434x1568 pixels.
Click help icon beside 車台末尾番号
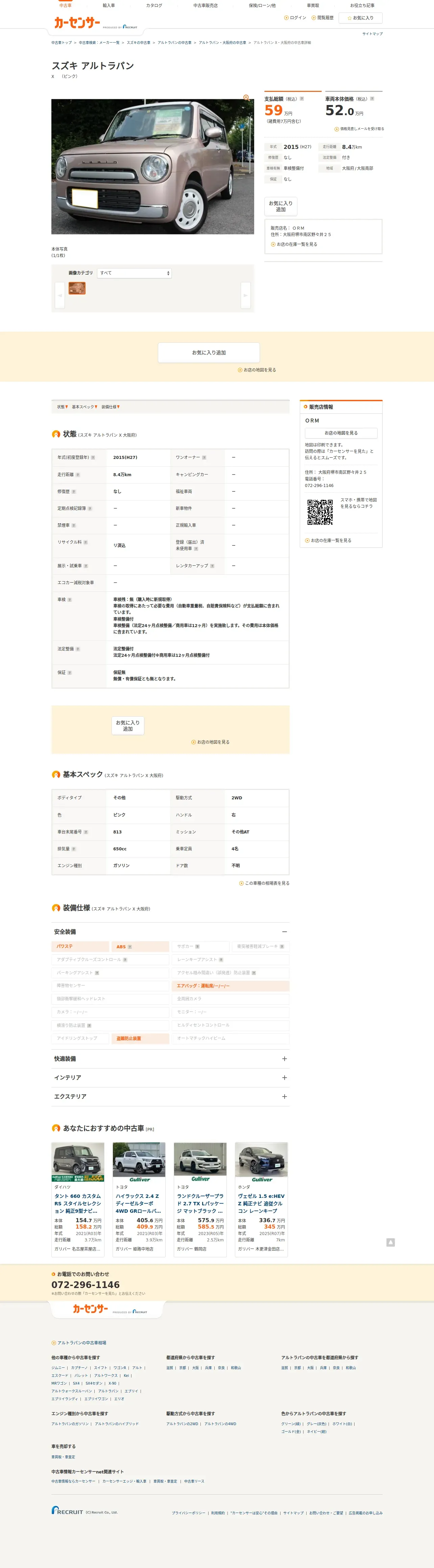(x=86, y=831)
